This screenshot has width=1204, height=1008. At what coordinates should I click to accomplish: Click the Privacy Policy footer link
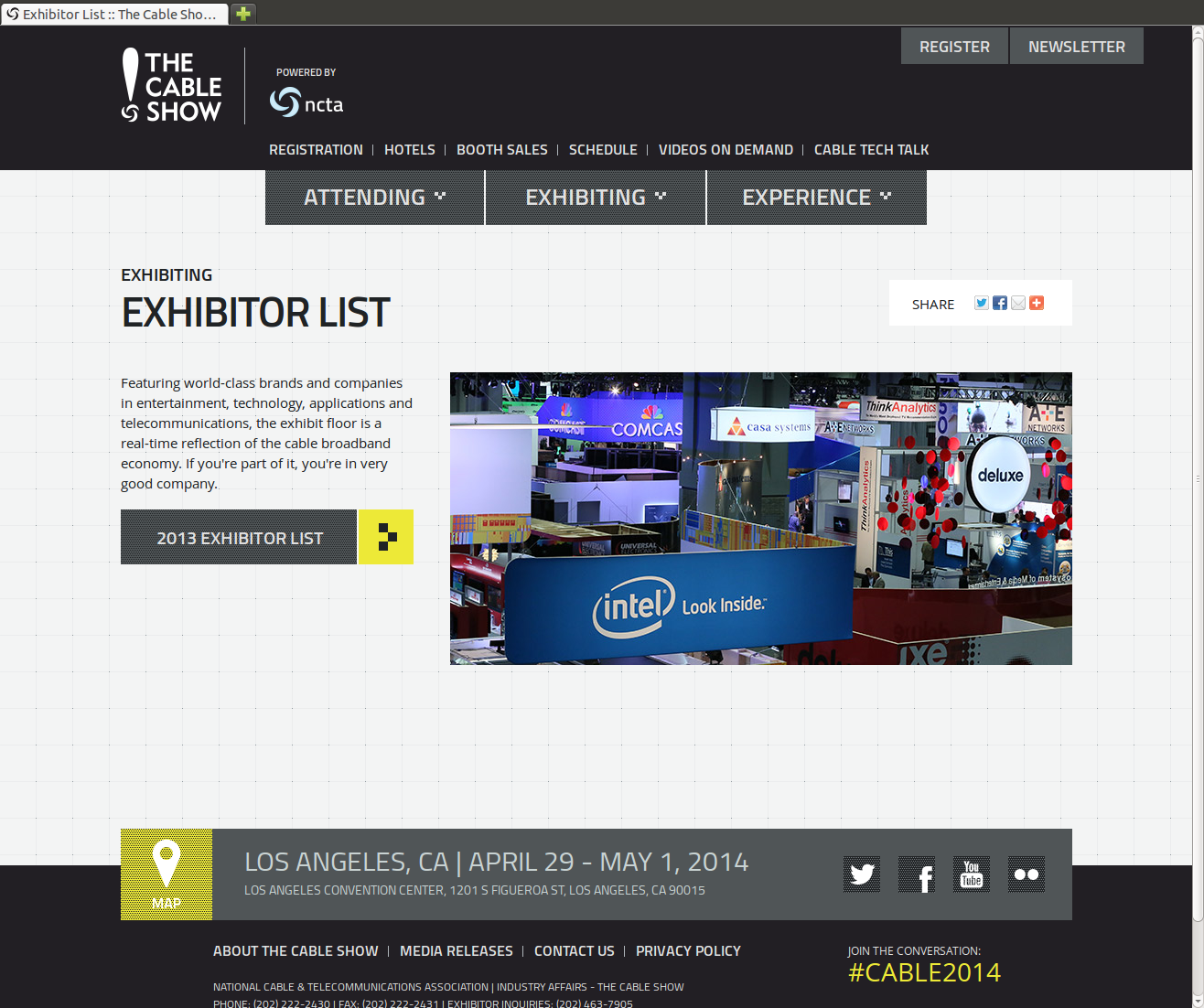[x=688, y=951]
